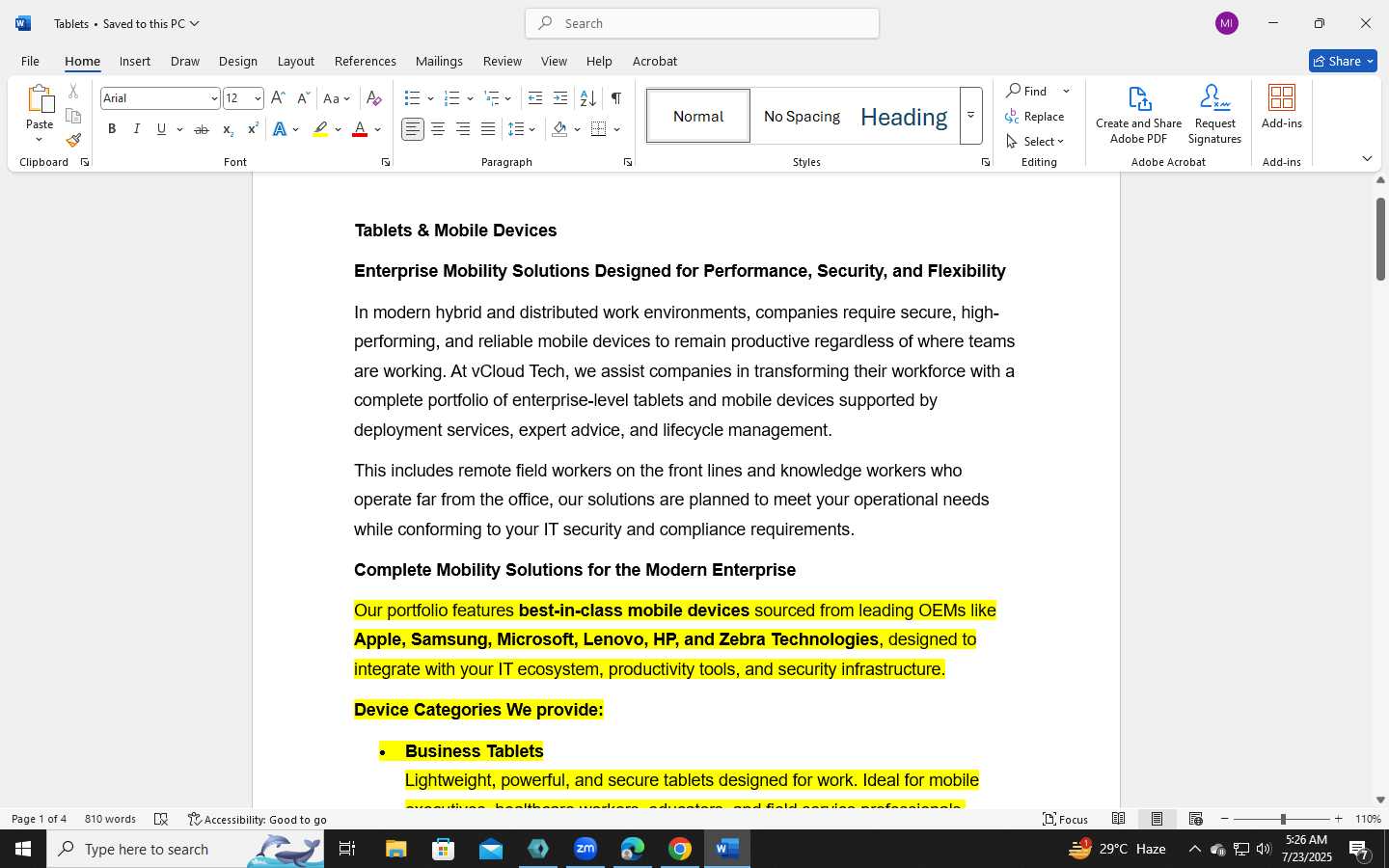
Task: Open Google Chrome from the taskbar
Action: [680, 849]
